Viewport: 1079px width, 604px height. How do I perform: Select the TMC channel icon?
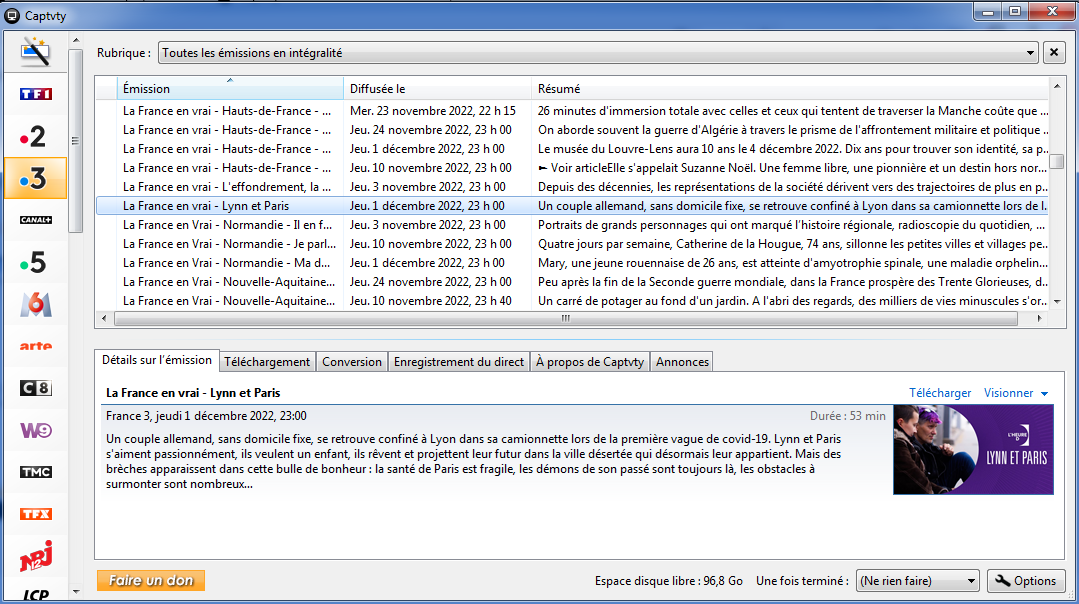coord(36,472)
